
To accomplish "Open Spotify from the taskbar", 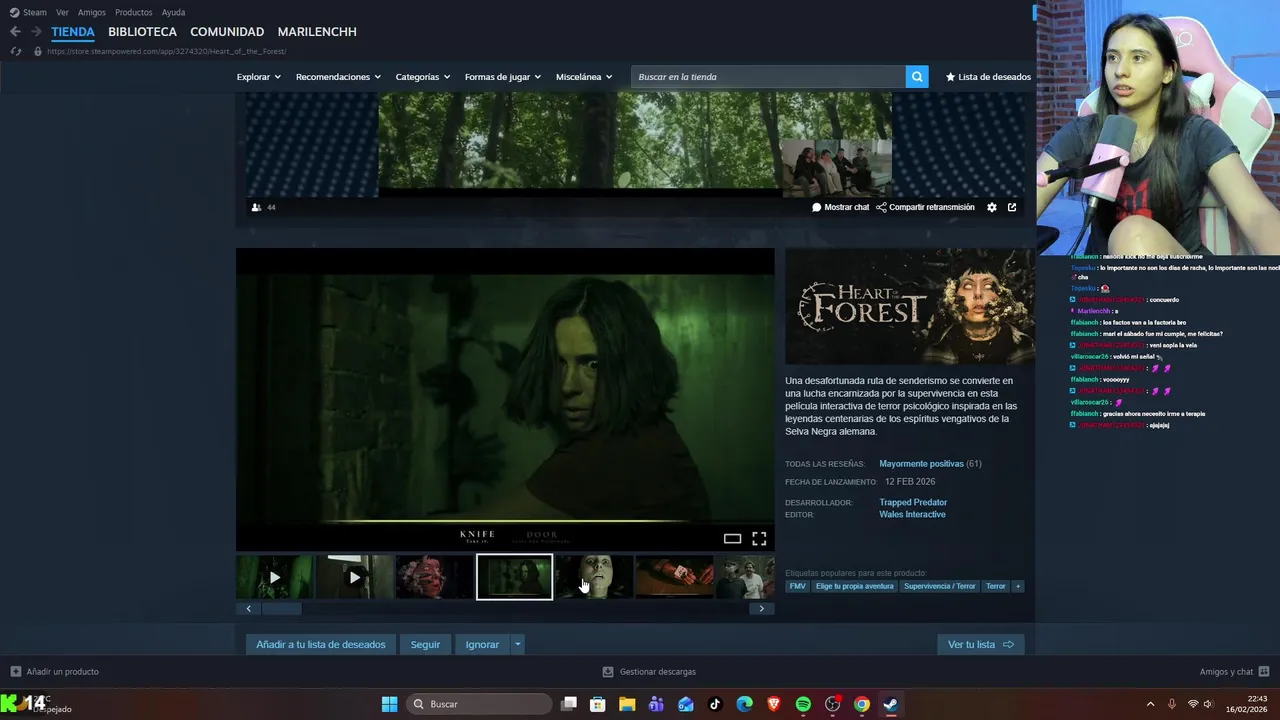I will (x=803, y=704).
